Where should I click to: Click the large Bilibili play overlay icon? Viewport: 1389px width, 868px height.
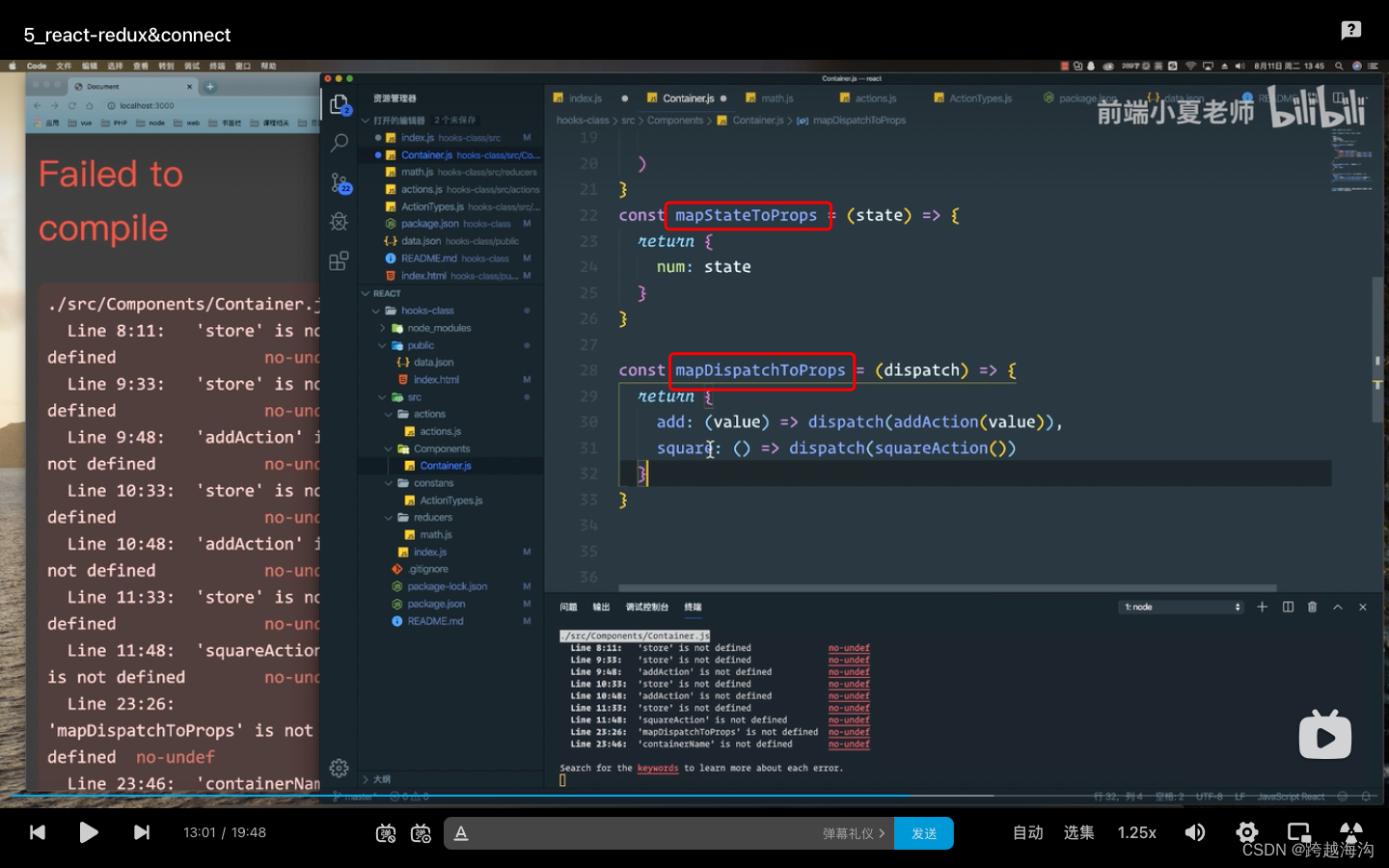coord(1324,735)
